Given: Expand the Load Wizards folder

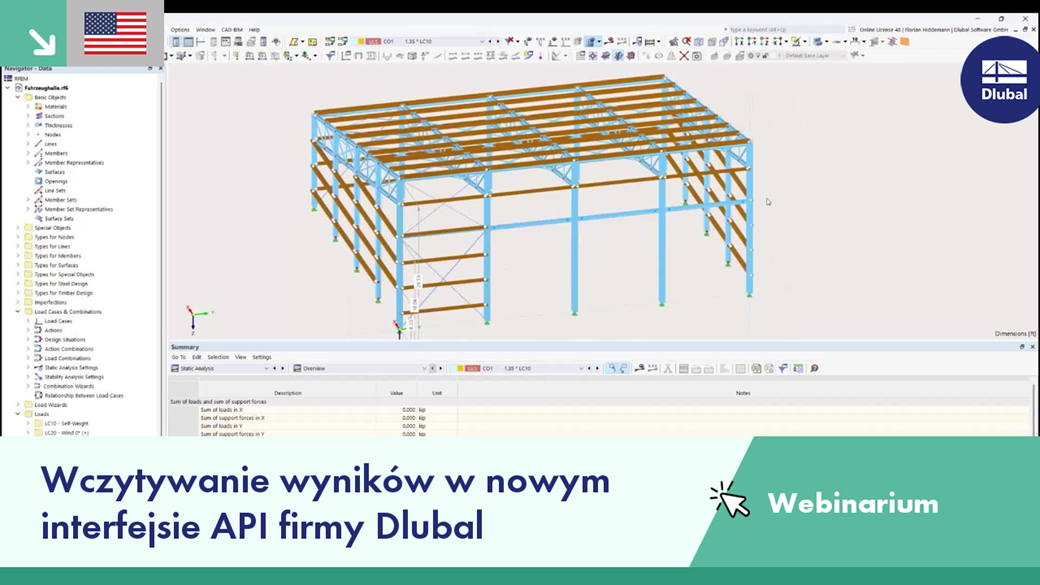Looking at the screenshot, I should (x=18, y=405).
